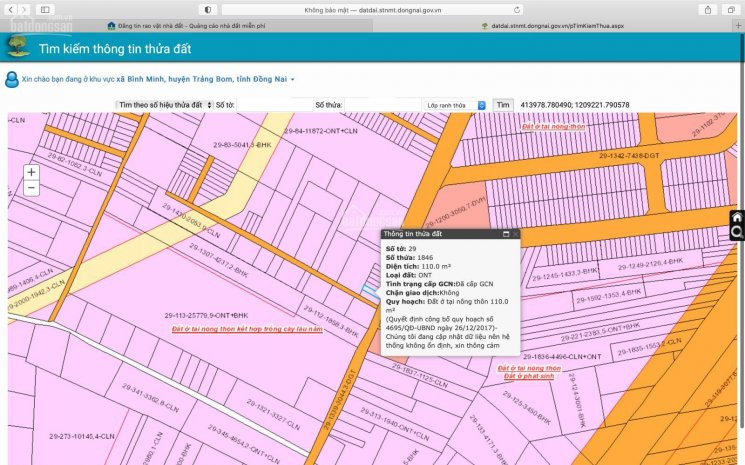The width and height of the screenshot is (745, 465).
Task: Click parcel label 29-1836-4496-CLN+ONT
Action: coord(562,357)
